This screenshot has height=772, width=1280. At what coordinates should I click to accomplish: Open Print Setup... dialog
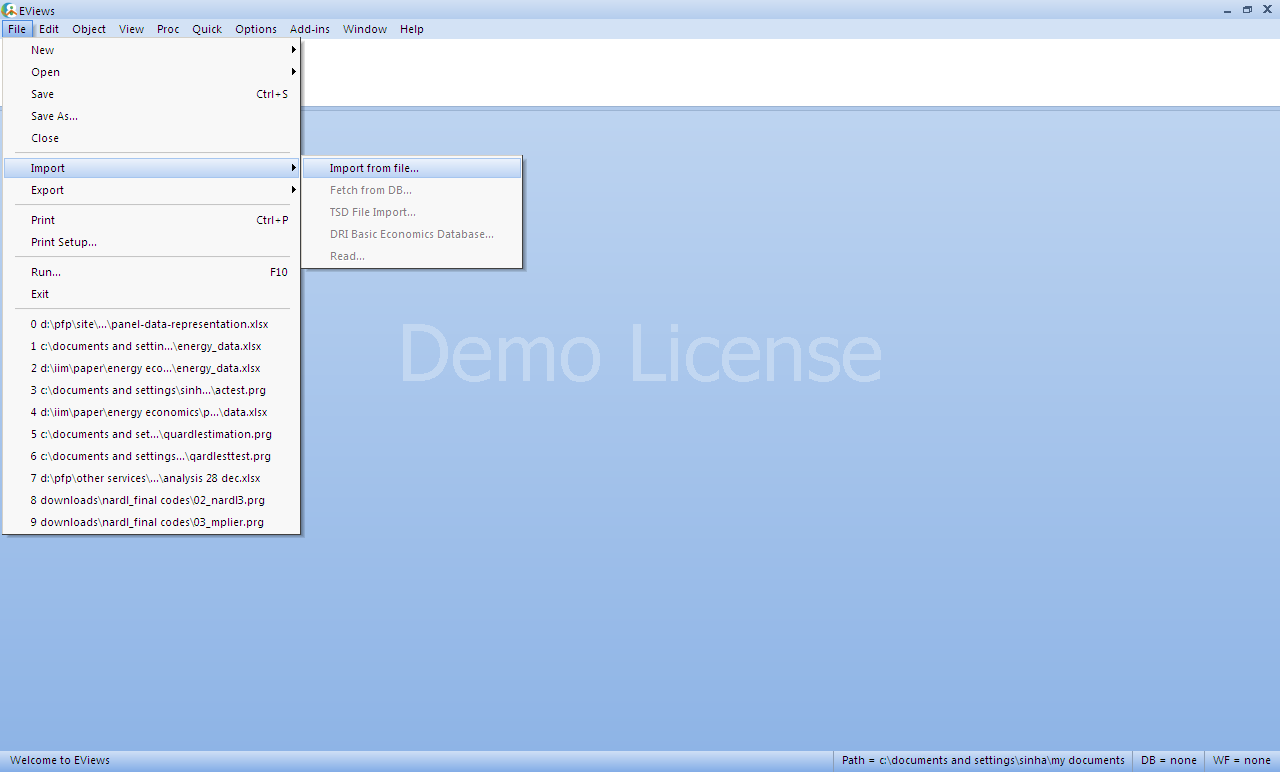point(152,242)
